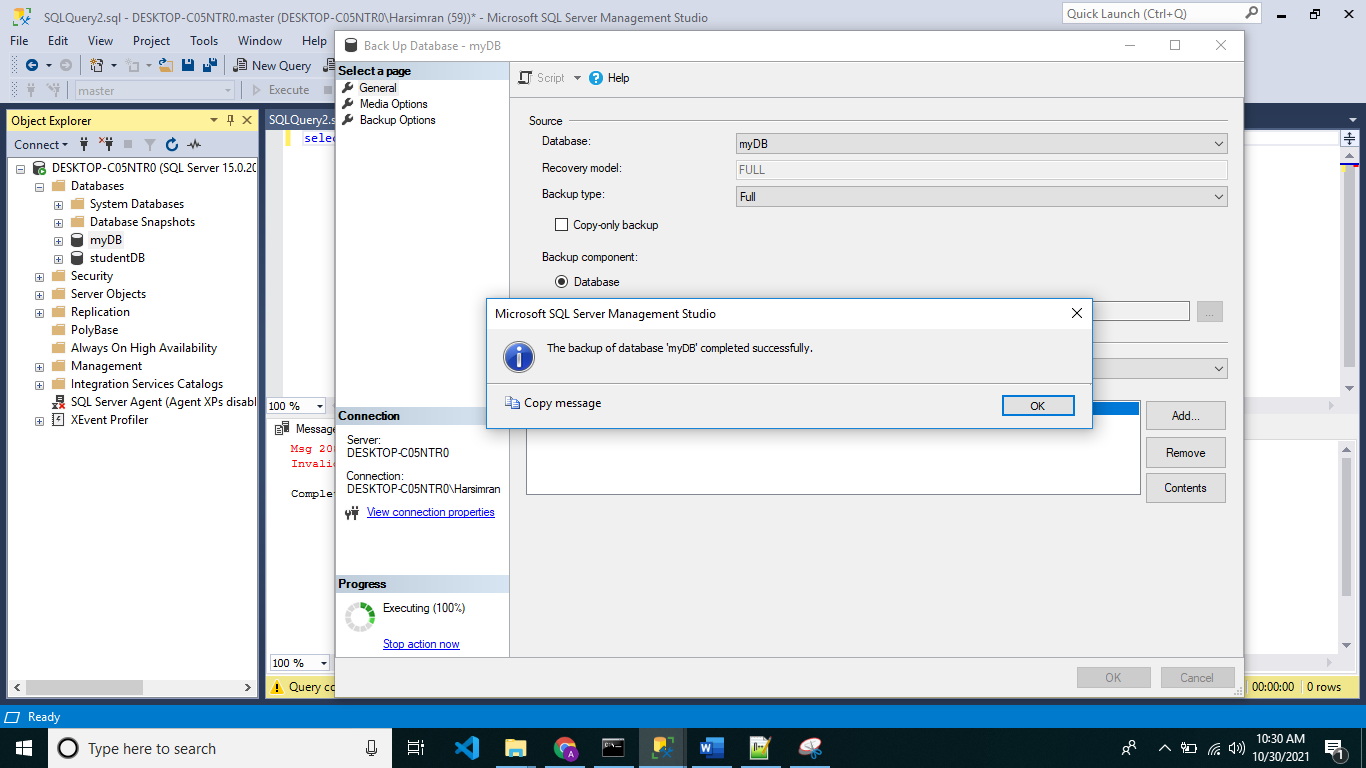The height and width of the screenshot is (768, 1366).
Task: Open the master database dropdown
Action: tap(154, 90)
